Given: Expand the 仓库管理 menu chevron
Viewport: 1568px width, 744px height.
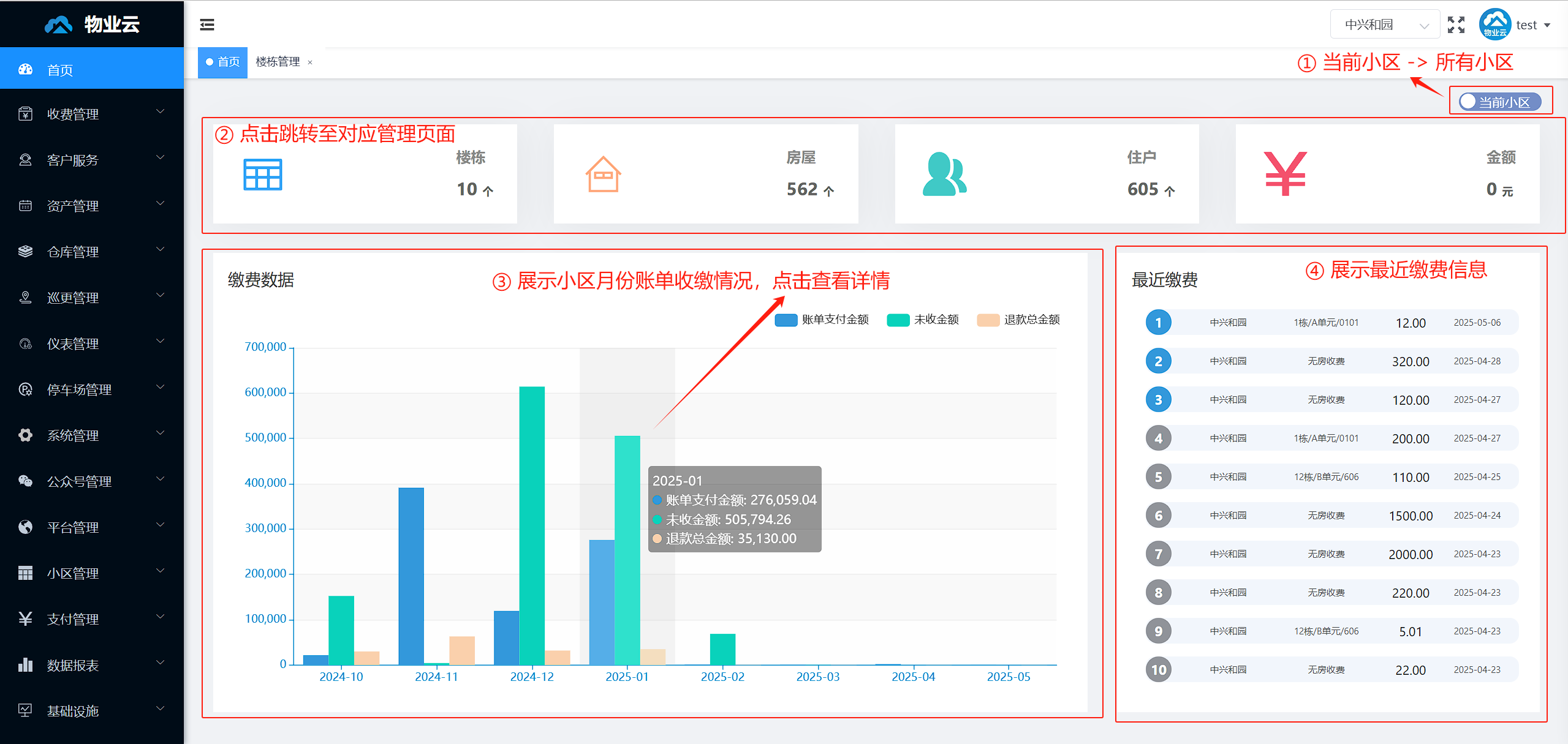Looking at the screenshot, I should [161, 249].
